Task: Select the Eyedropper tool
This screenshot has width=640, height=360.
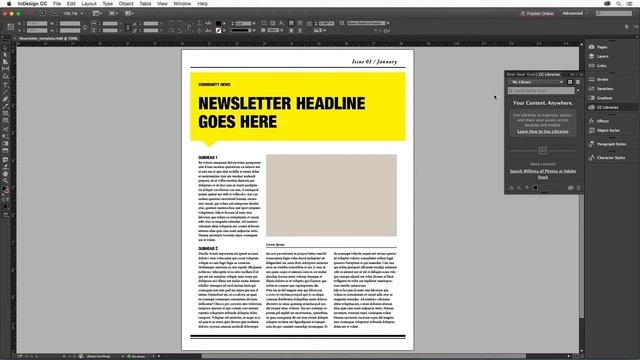Action: [x=5, y=166]
